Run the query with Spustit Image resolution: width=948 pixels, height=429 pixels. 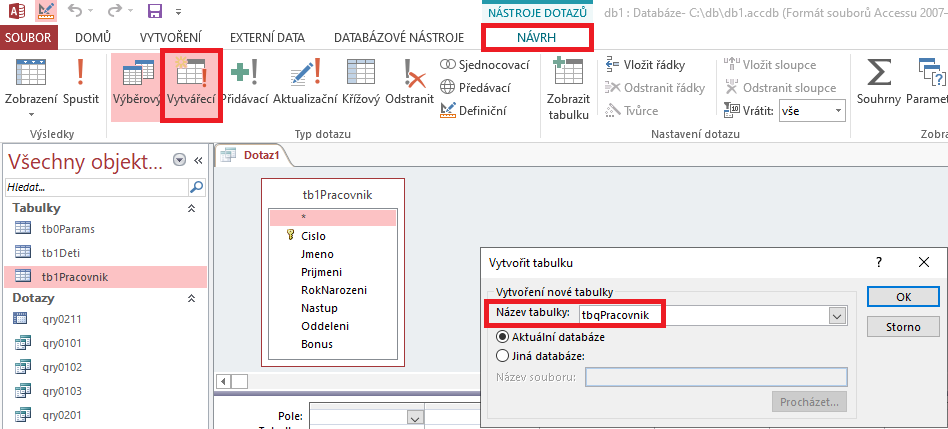80,81
